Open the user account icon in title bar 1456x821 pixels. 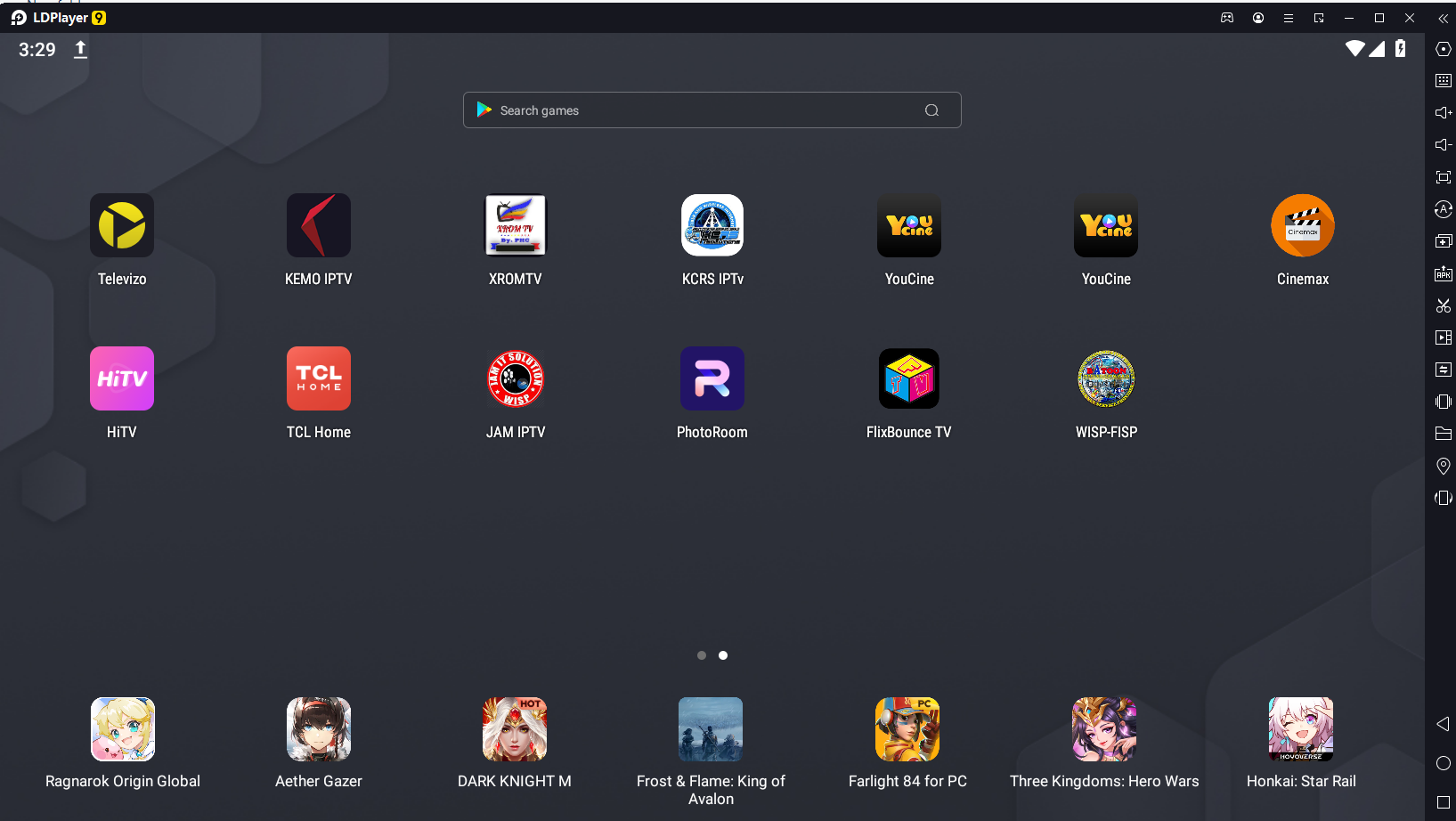(x=1258, y=18)
